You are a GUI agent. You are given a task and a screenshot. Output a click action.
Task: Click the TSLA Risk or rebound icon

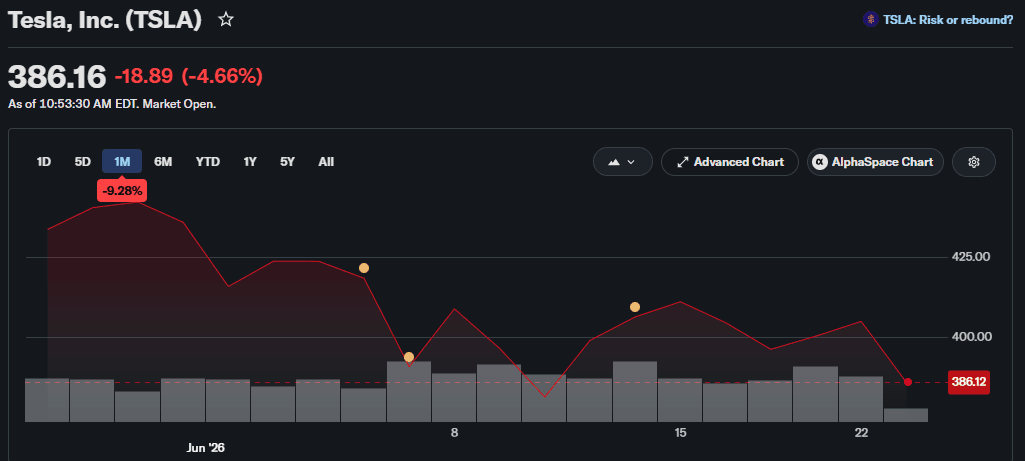[x=870, y=20]
